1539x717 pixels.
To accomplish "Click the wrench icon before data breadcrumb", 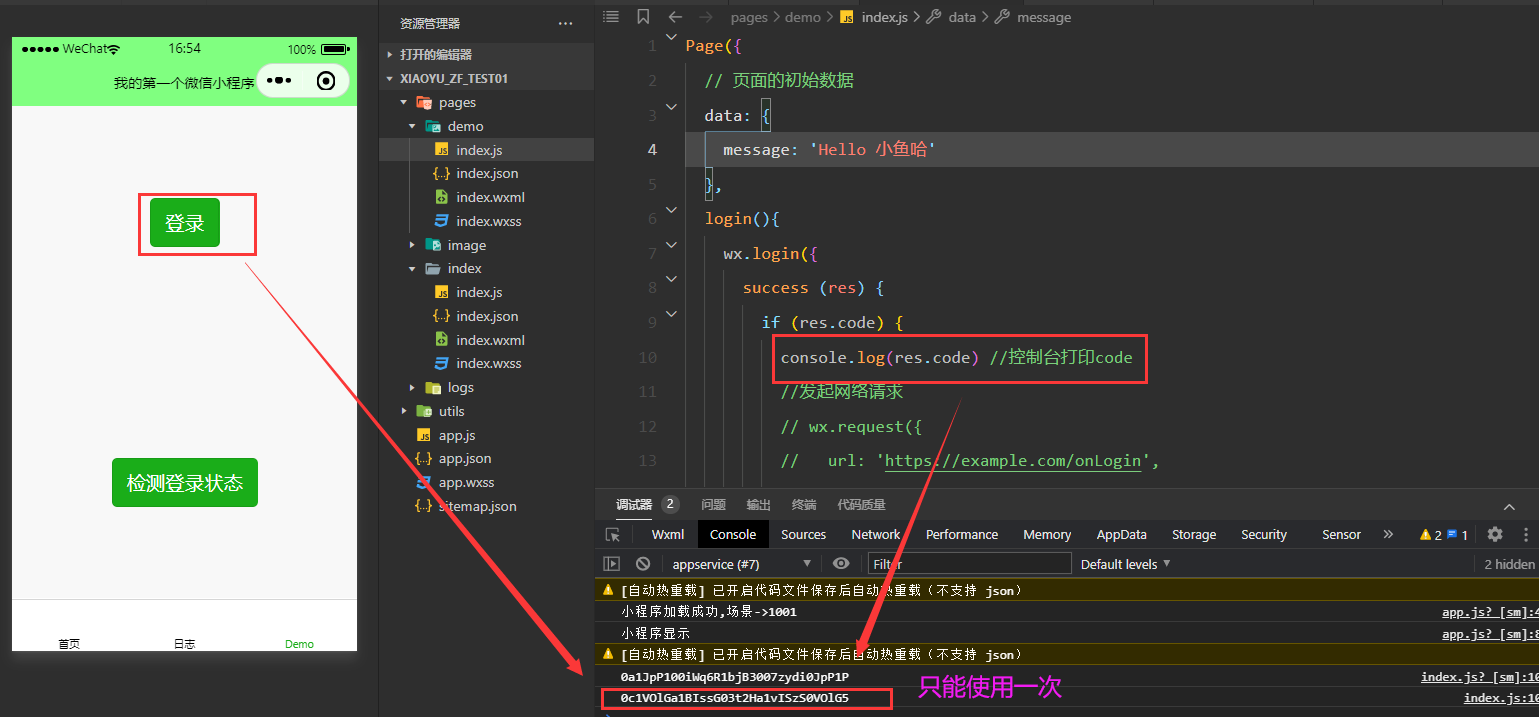I will pyautogui.click(x=934, y=17).
